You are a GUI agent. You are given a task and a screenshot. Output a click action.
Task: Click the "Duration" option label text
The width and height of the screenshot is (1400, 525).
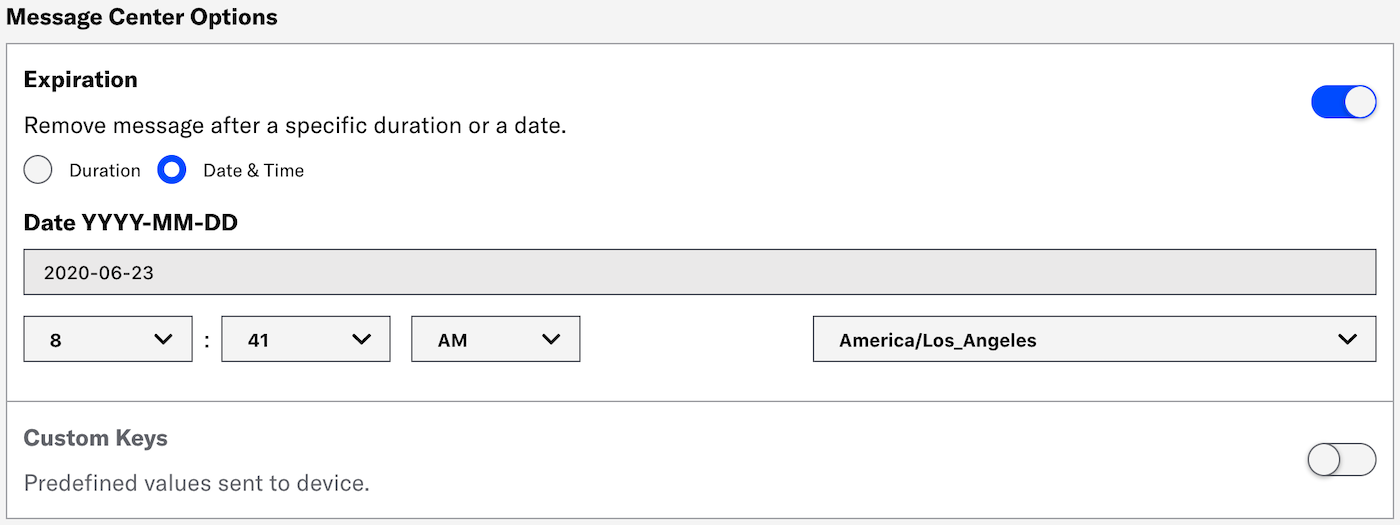105,171
